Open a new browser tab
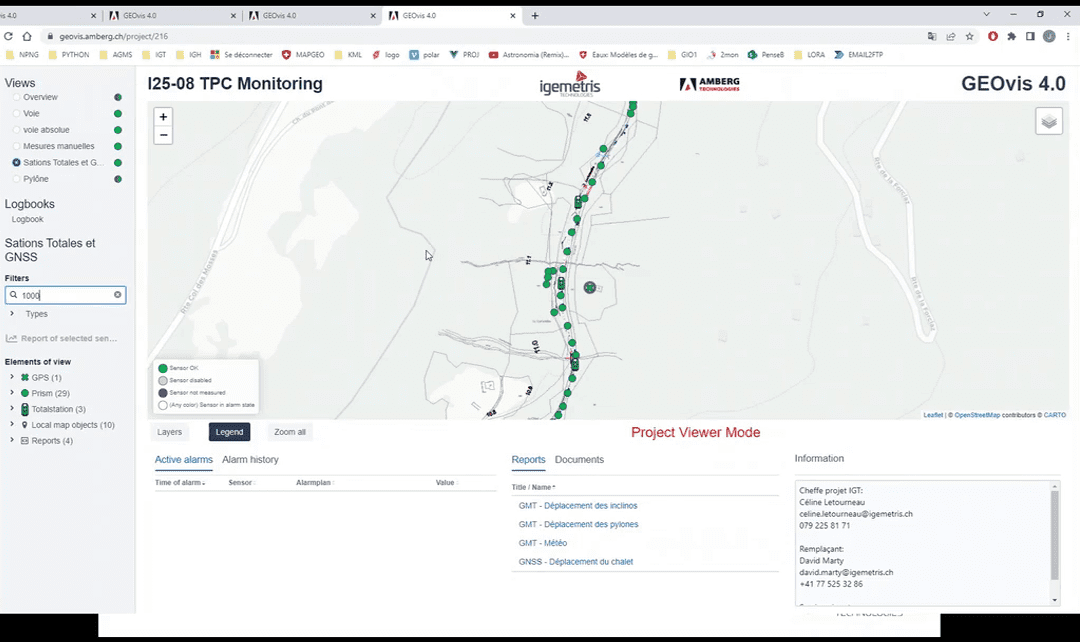 (x=535, y=16)
